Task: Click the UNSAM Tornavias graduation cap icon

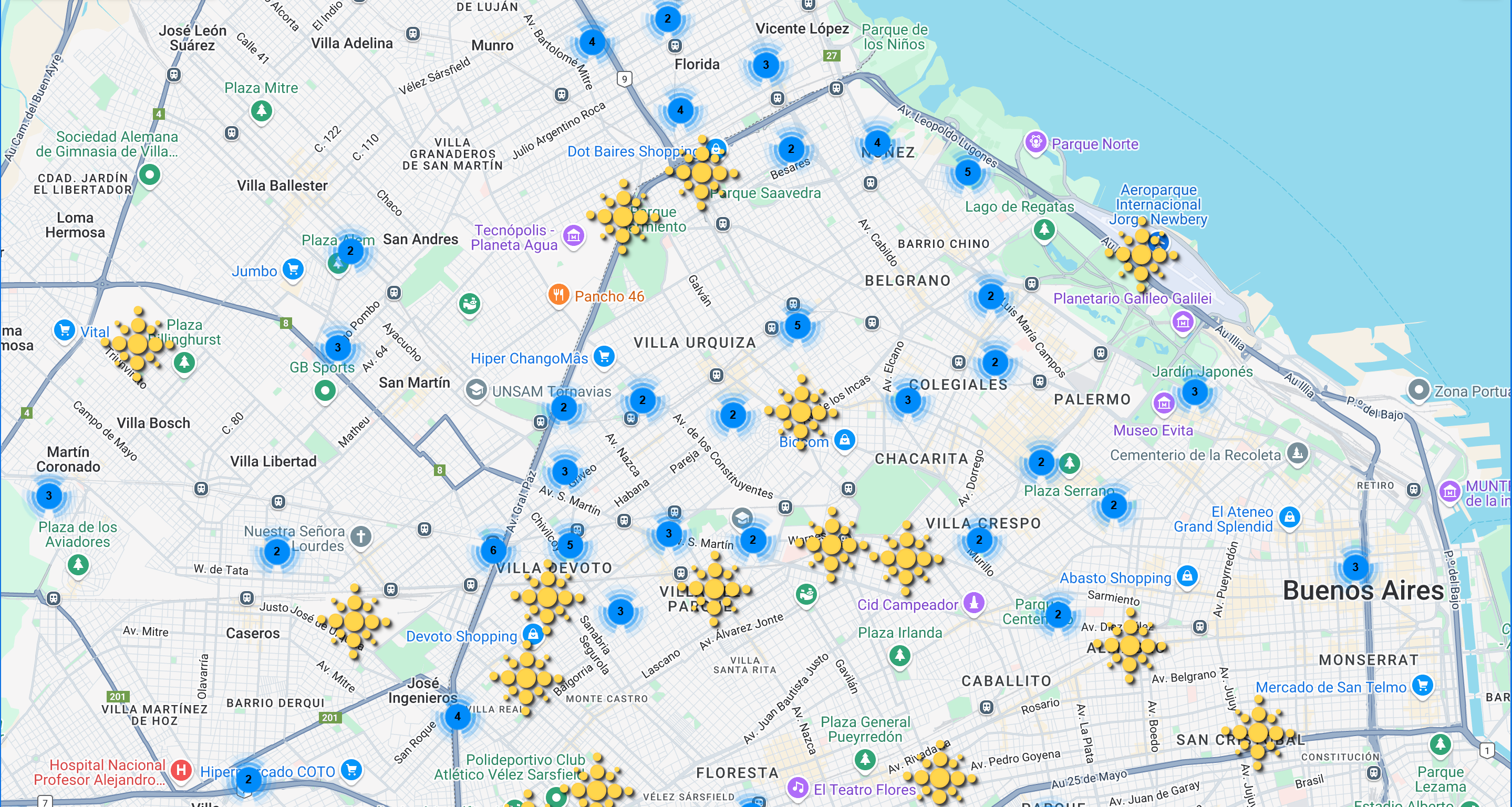Action: pyautogui.click(x=478, y=391)
